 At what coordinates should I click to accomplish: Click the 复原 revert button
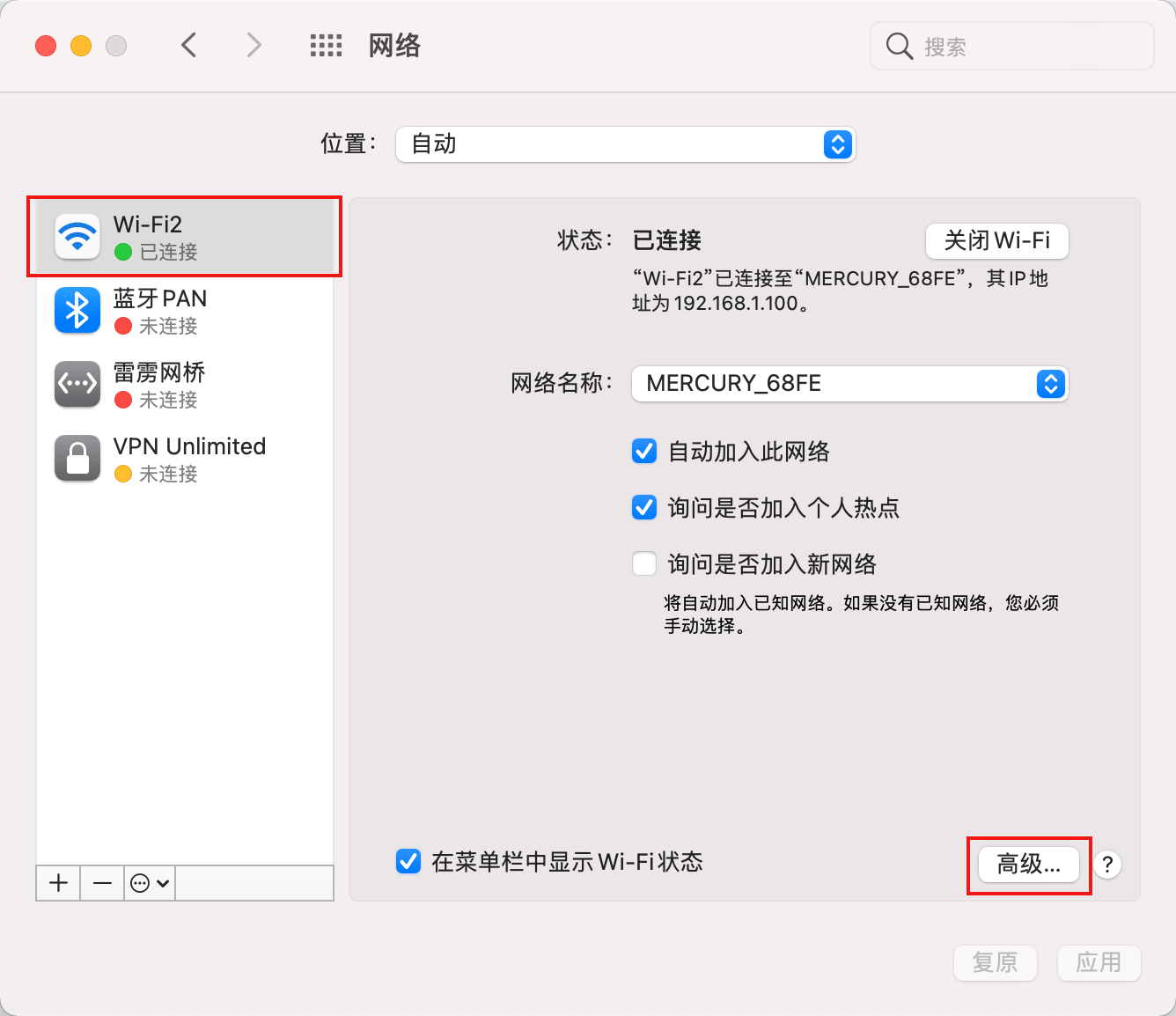point(996,962)
